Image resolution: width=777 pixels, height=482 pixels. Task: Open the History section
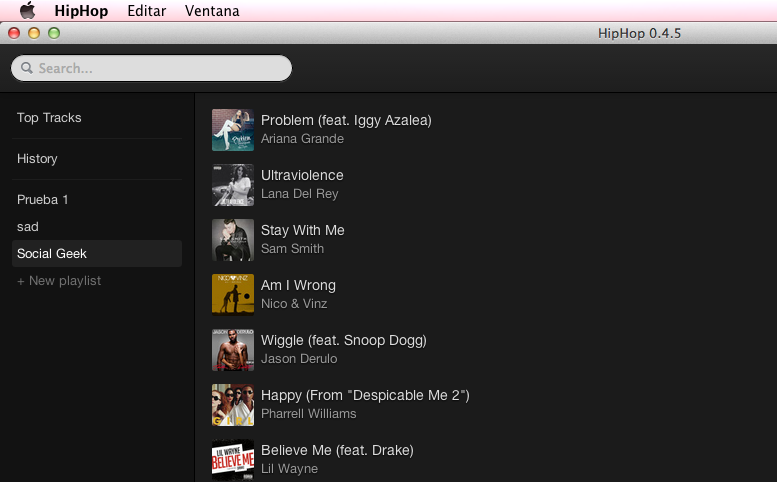click(37, 159)
